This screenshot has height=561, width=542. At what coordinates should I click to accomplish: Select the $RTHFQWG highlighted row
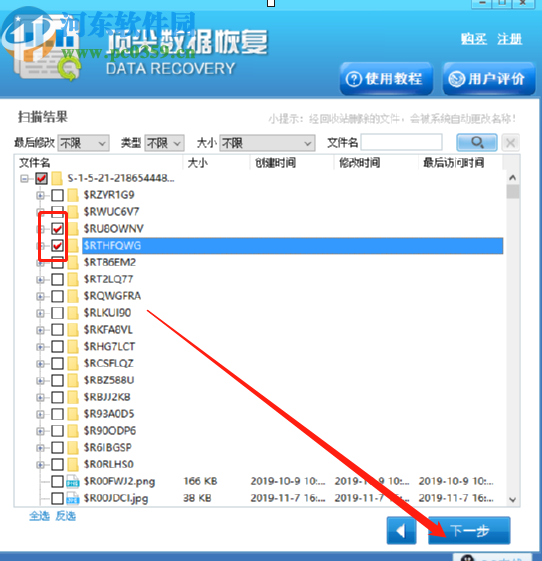point(293,245)
